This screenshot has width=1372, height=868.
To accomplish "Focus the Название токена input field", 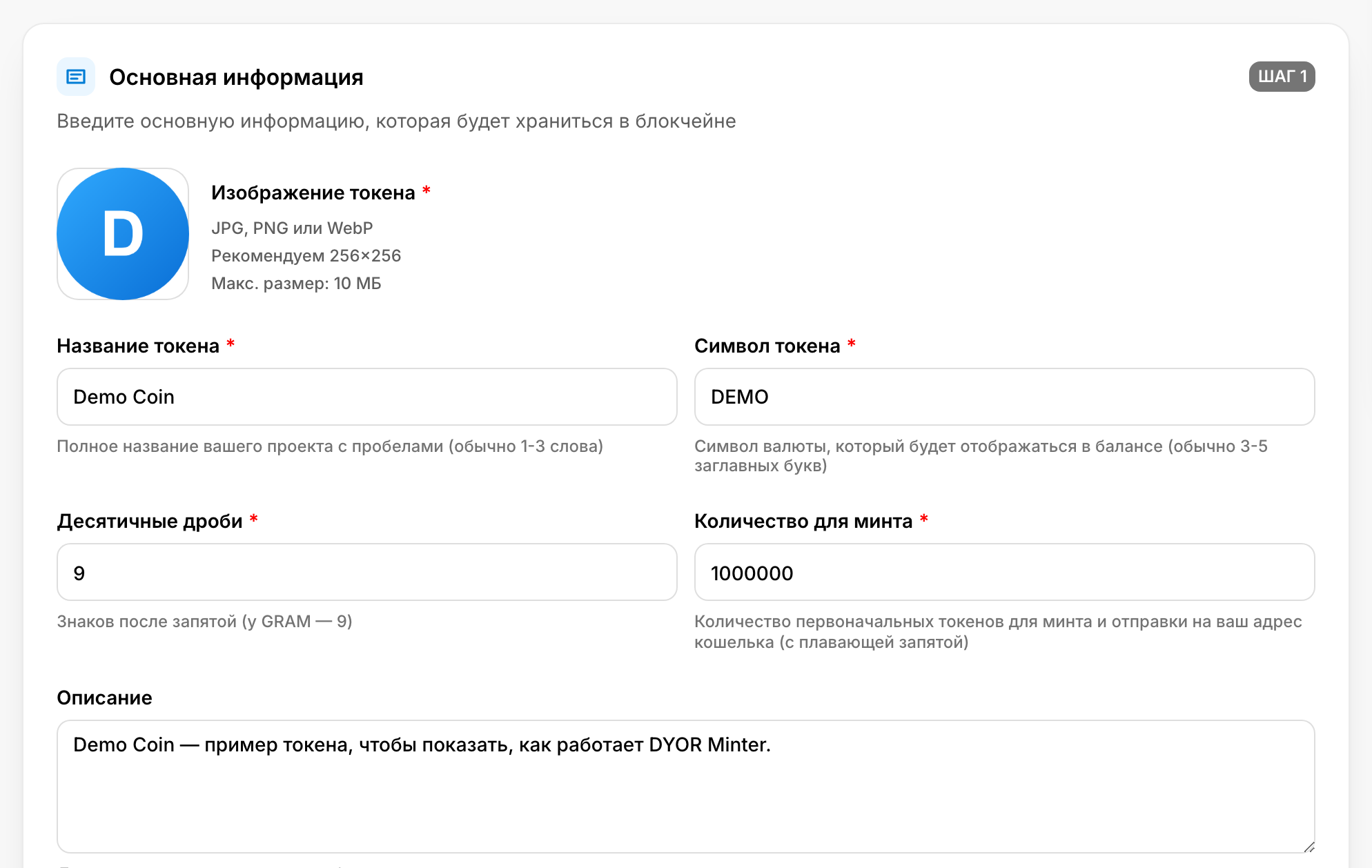I will pos(367,397).
